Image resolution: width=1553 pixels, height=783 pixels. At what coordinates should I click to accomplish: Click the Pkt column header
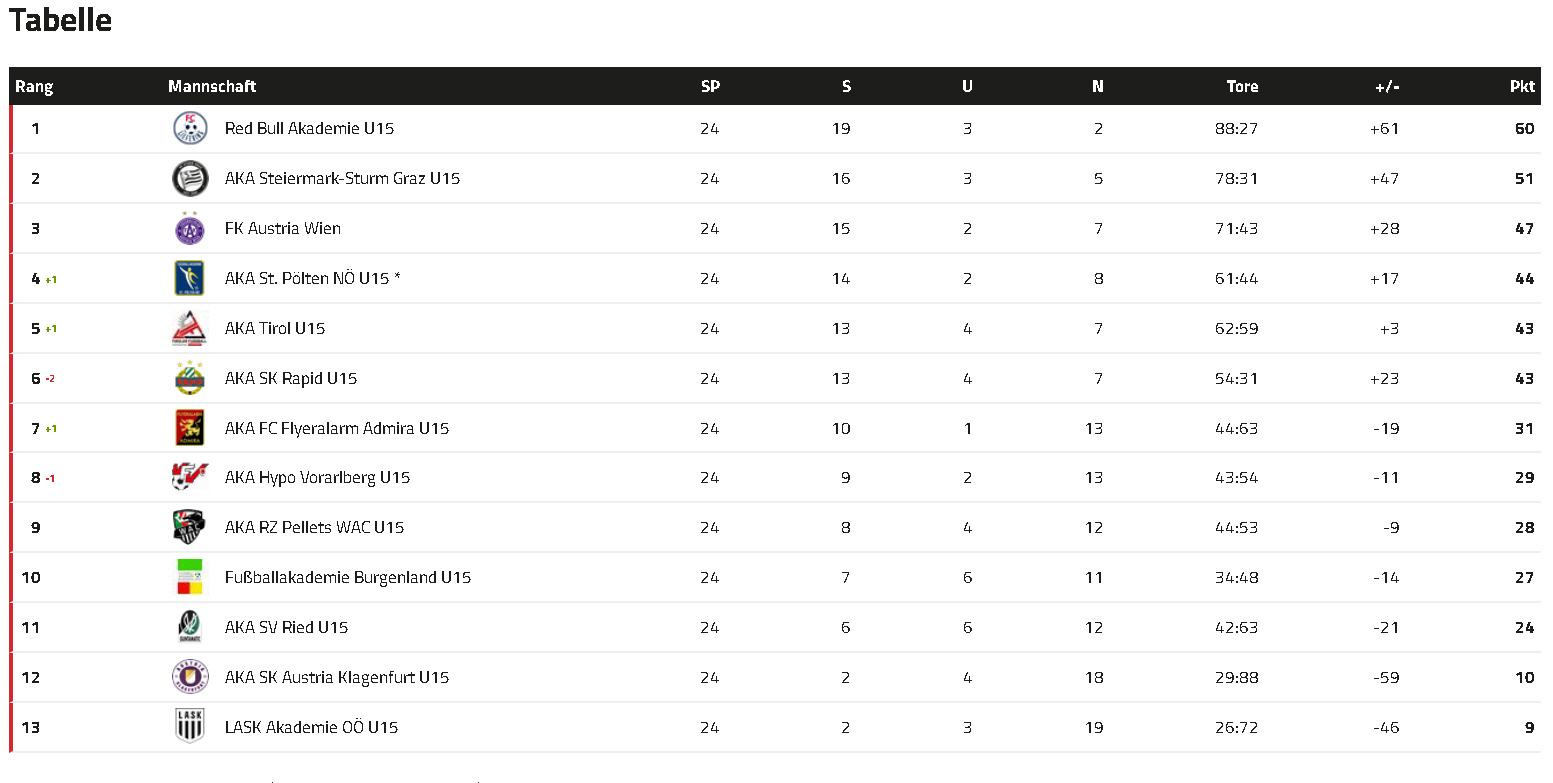[x=1522, y=86]
